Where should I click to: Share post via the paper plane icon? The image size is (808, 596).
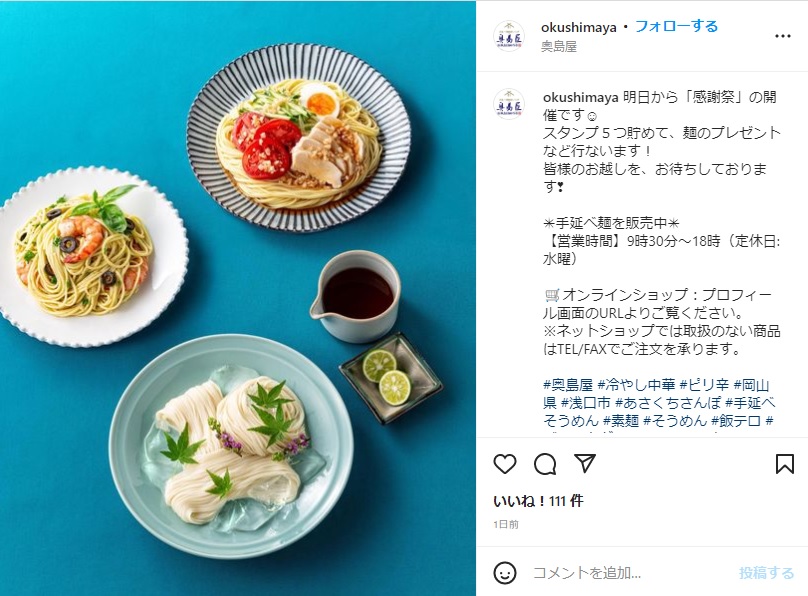tap(585, 464)
